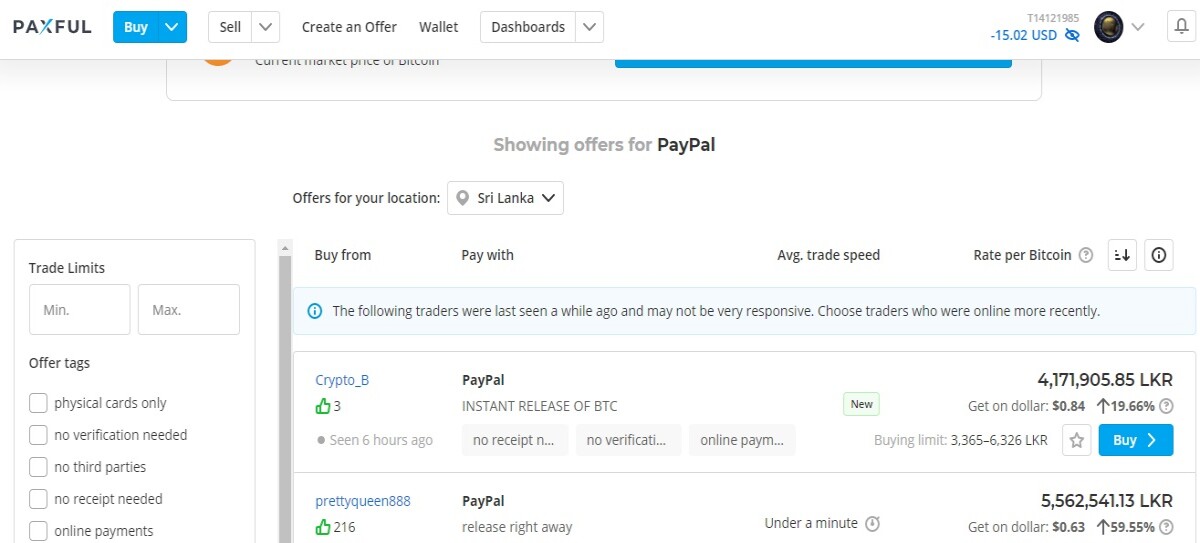This screenshot has height=543, width=1200.
Task: Click the 'no receipt n...' tag
Action: pyautogui.click(x=515, y=440)
